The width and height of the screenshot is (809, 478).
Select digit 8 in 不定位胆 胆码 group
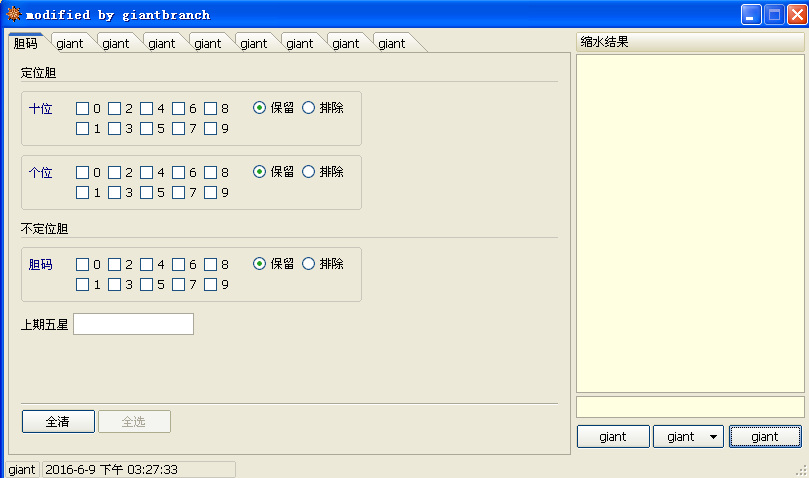[x=211, y=264]
